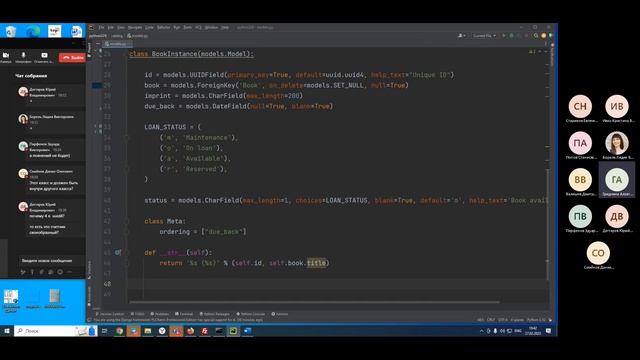Open the inspections warning widget in editor
This screenshot has width=640, height=360.
pyautogui.click(x=532, y=52)
